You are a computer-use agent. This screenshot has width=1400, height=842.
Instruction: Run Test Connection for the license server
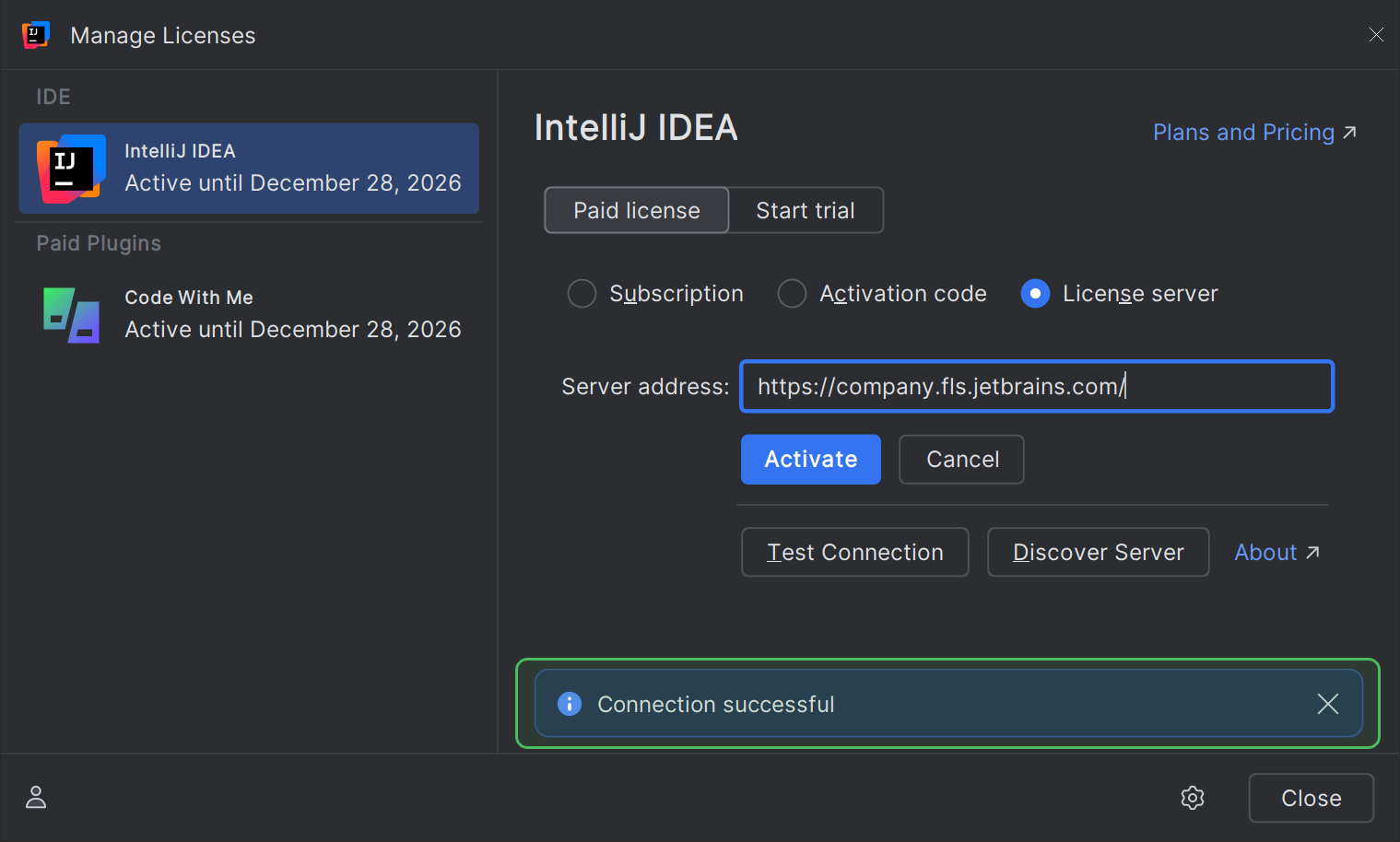click(854, 552)
